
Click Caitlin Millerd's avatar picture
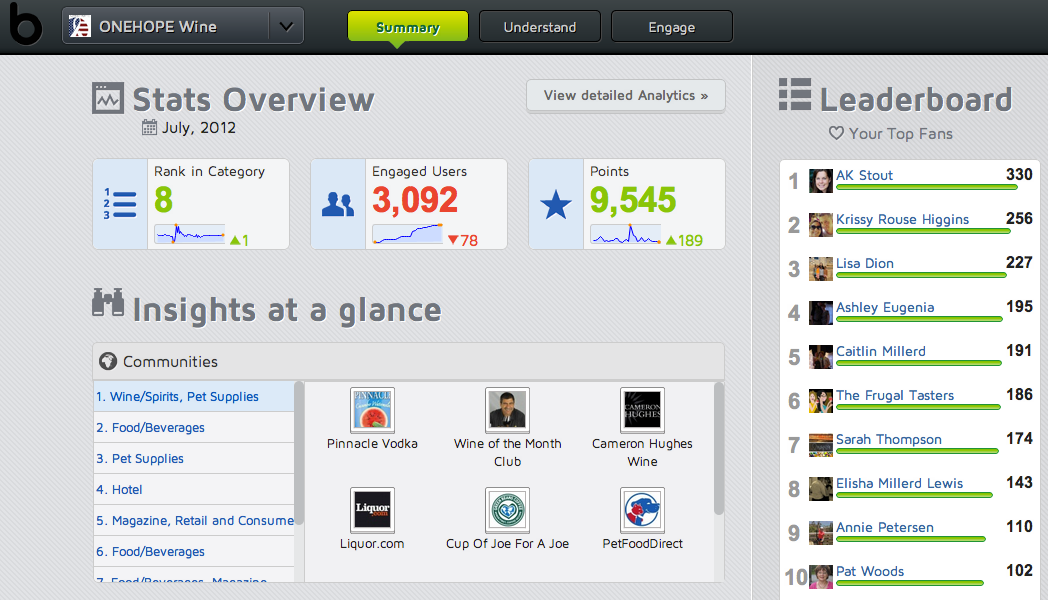click(x=821, y=357)
